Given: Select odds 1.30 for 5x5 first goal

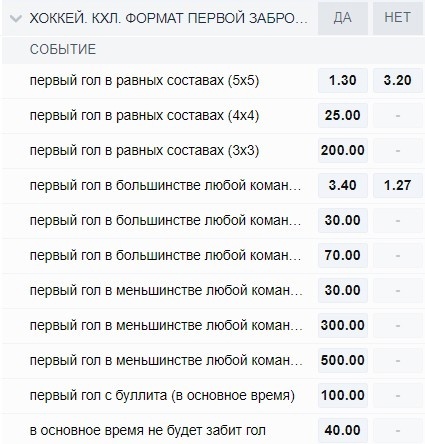Looking at the screenshot, I should pos(343,80).
